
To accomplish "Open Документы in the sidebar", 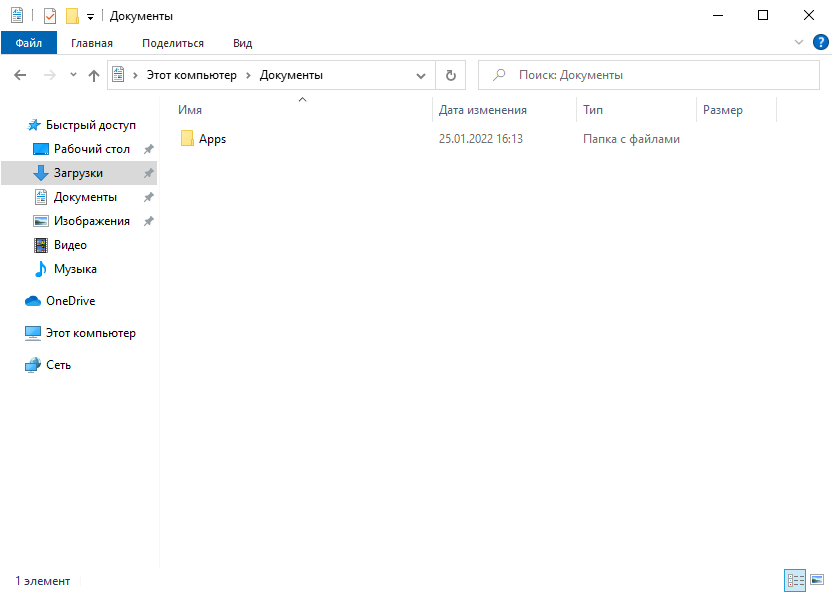I will (x=85, y=197).
